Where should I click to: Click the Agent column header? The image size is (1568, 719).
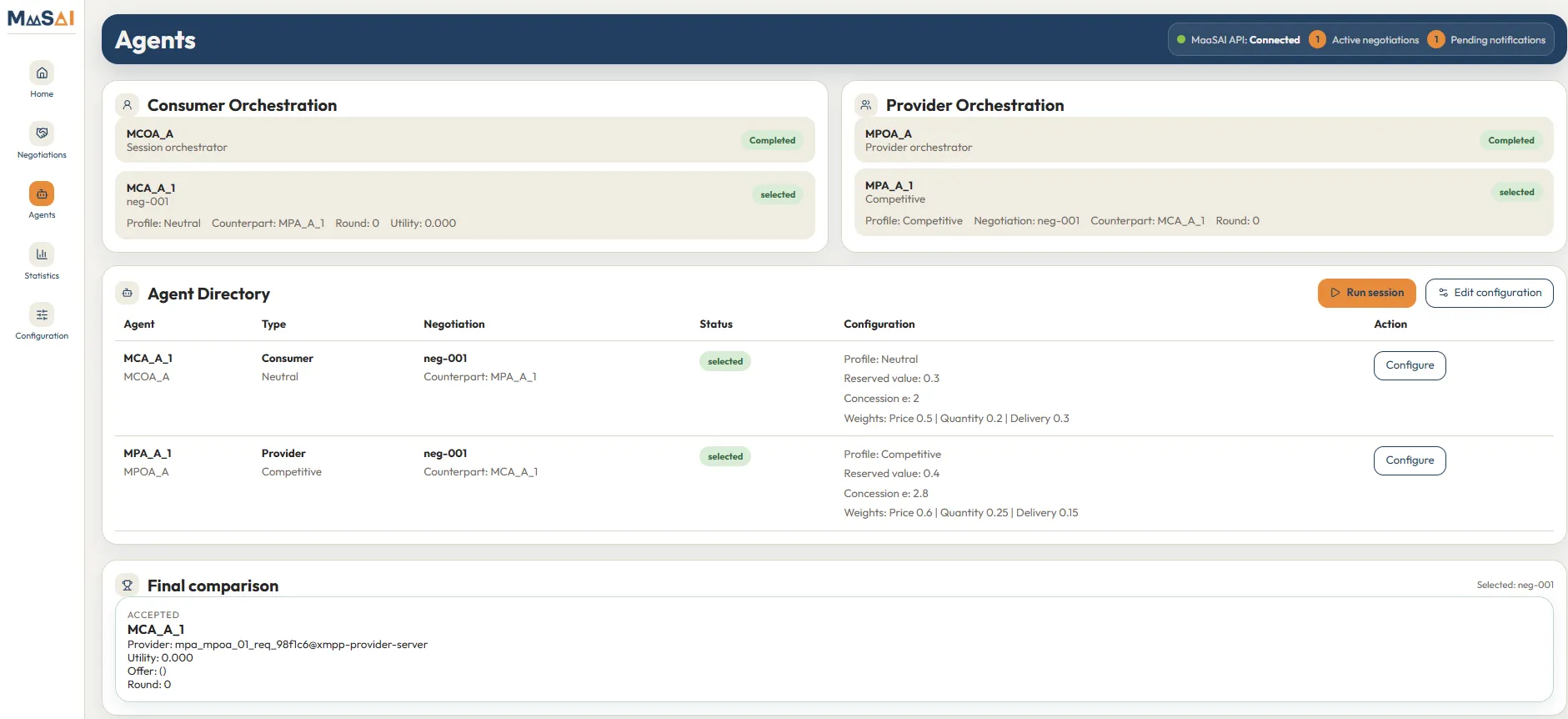(x=139, y=324)
